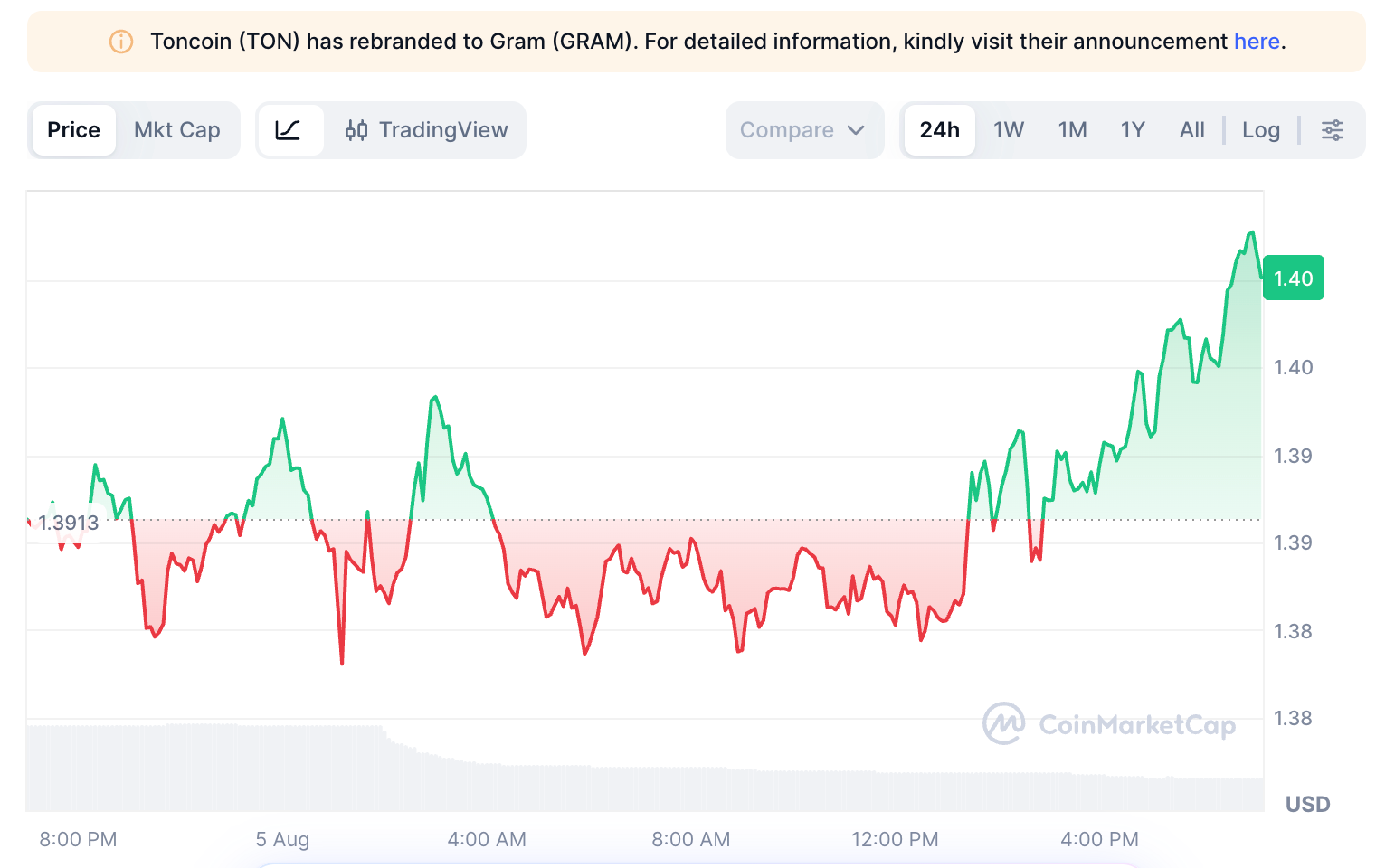Expand the Compare dropdown
Viewport: 1395px width, 868px height.
click(804, 130)
